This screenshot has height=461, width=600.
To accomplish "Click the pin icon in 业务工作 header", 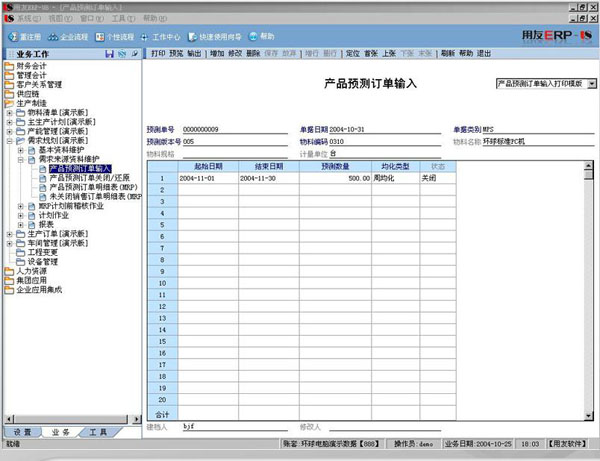I will (135, 54).
